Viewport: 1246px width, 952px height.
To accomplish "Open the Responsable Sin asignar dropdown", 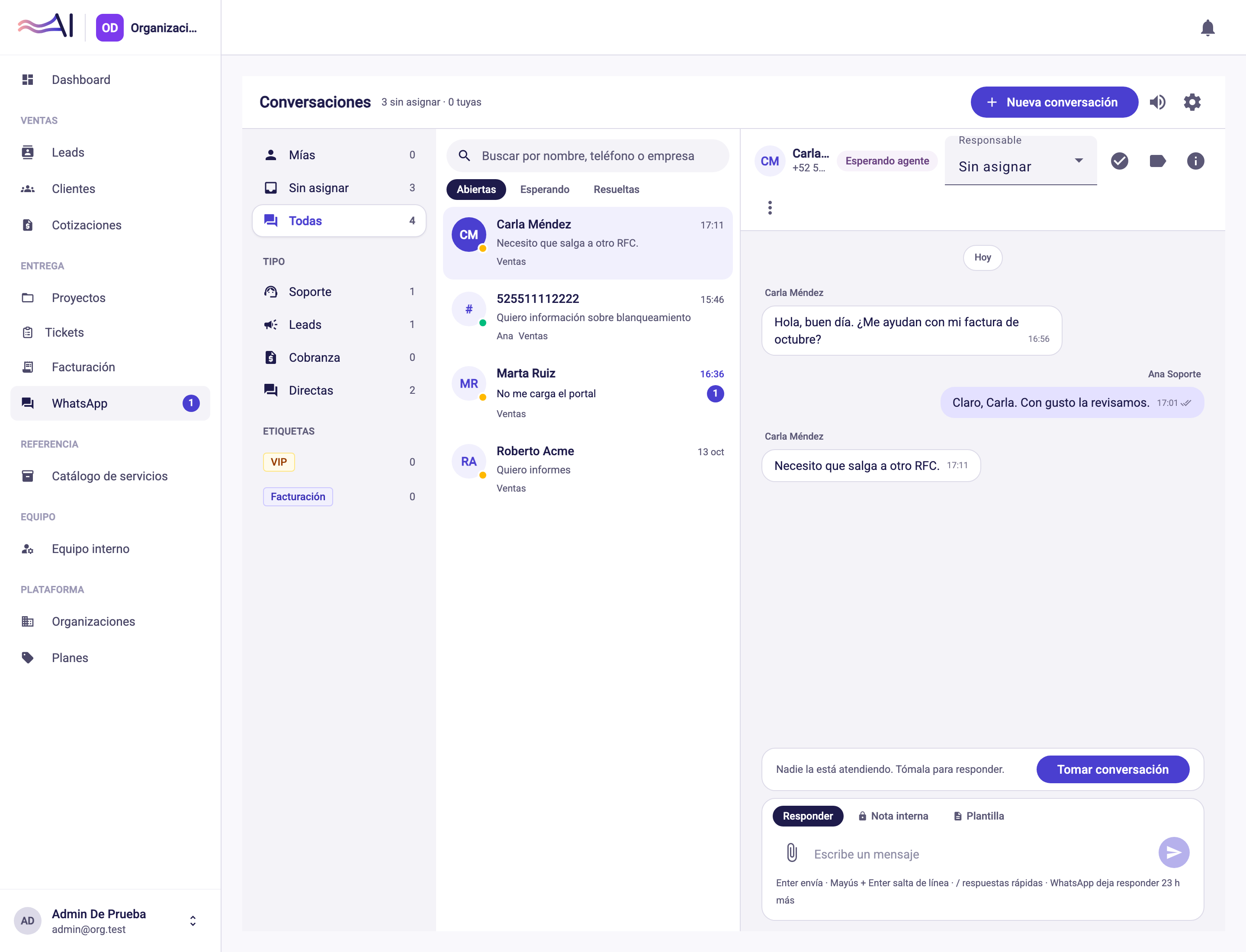I will (1021, 161).
